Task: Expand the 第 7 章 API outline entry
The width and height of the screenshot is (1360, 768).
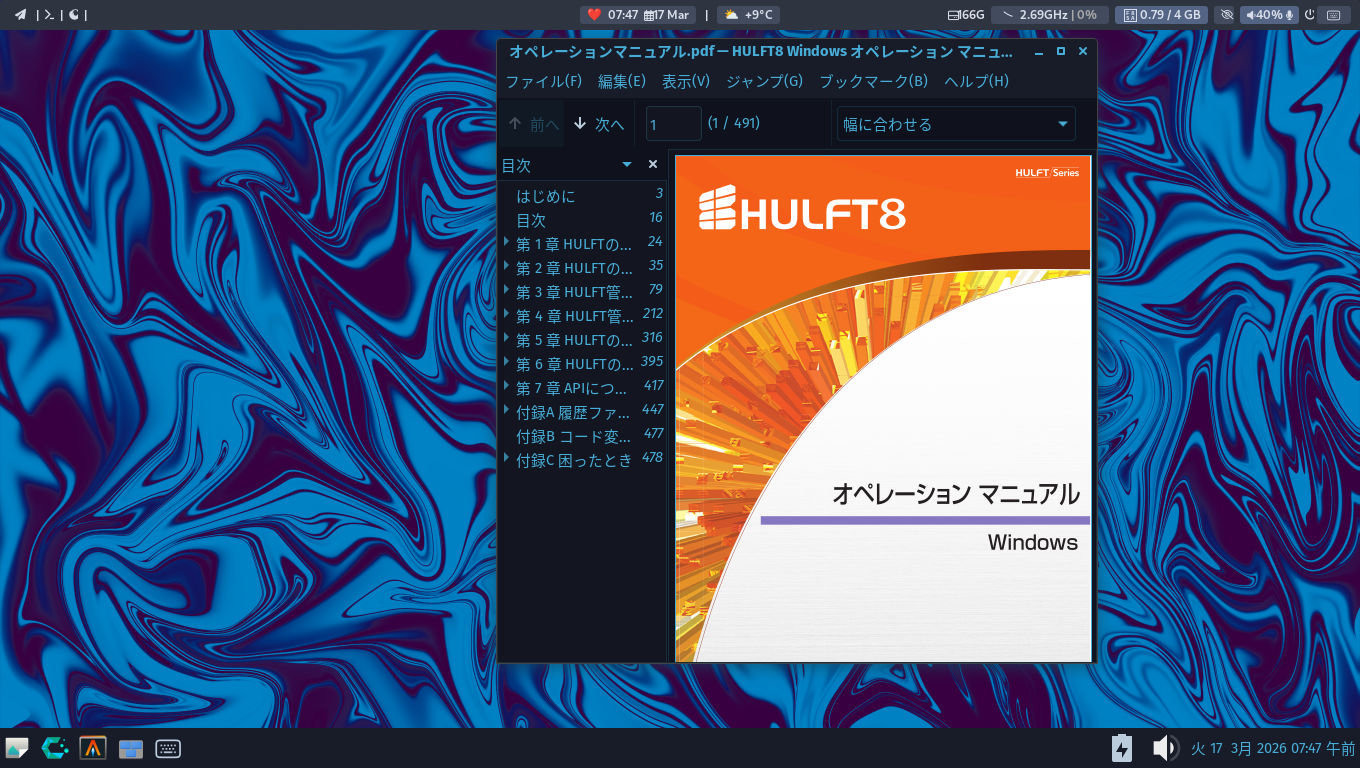Action: 507,387
